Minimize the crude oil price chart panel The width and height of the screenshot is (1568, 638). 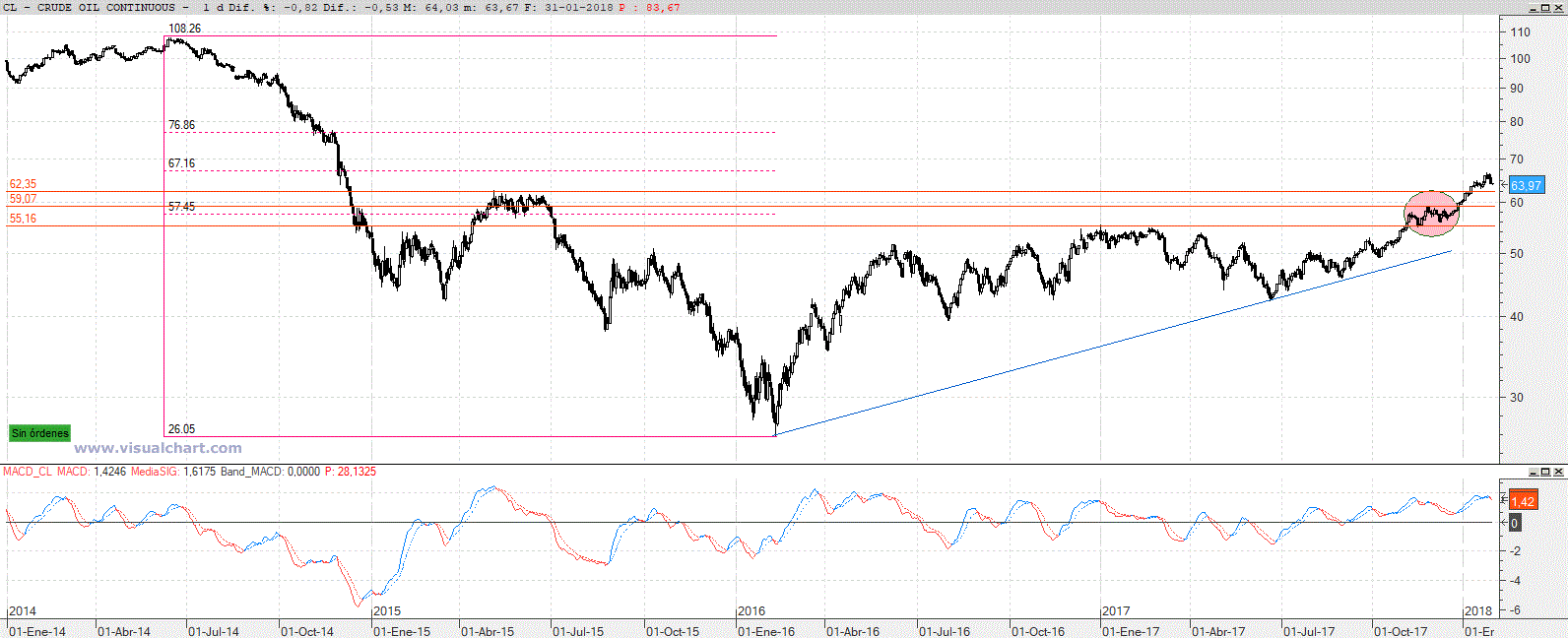click(x=1534, y=8)
